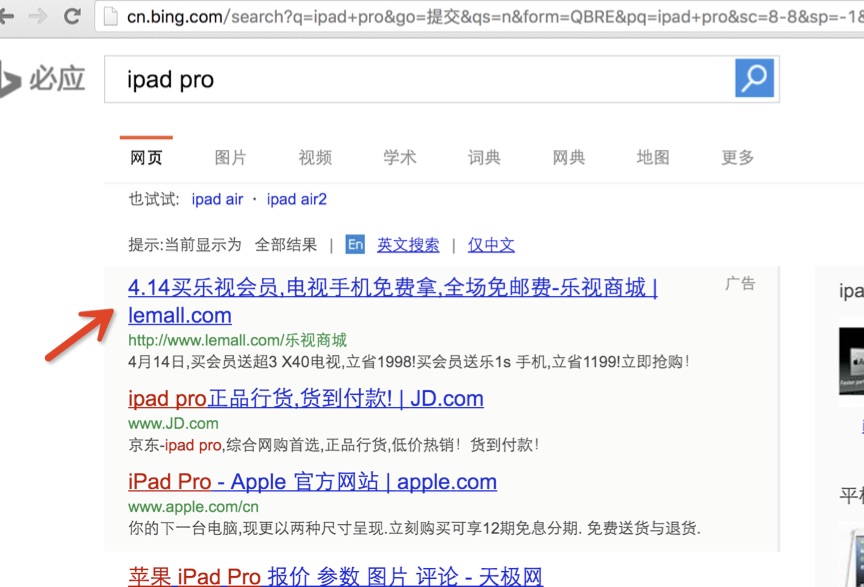
Task: Open the JD.com ipad pro ad result
Action: (306, 398)
